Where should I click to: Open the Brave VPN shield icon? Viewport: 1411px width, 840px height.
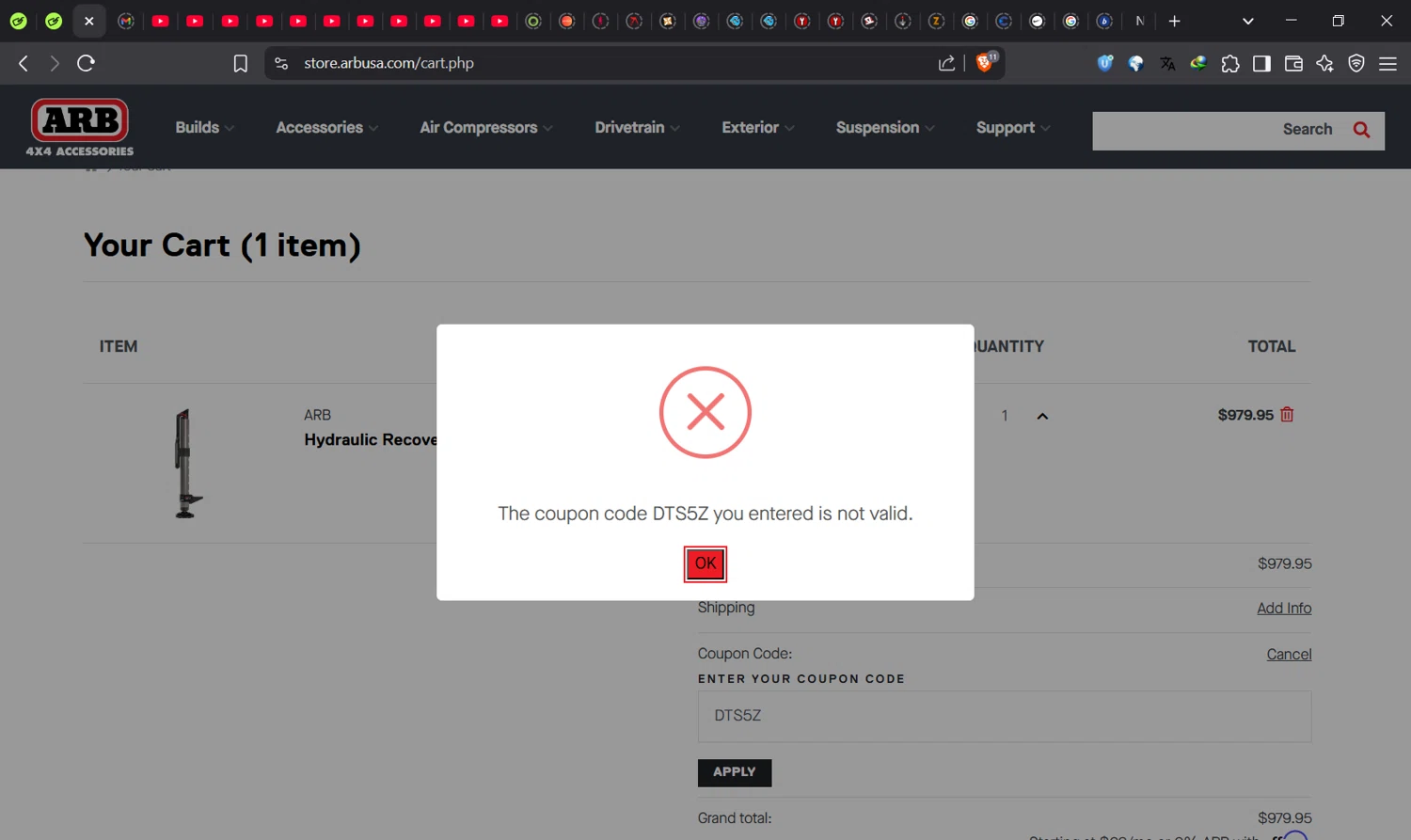1356,63
